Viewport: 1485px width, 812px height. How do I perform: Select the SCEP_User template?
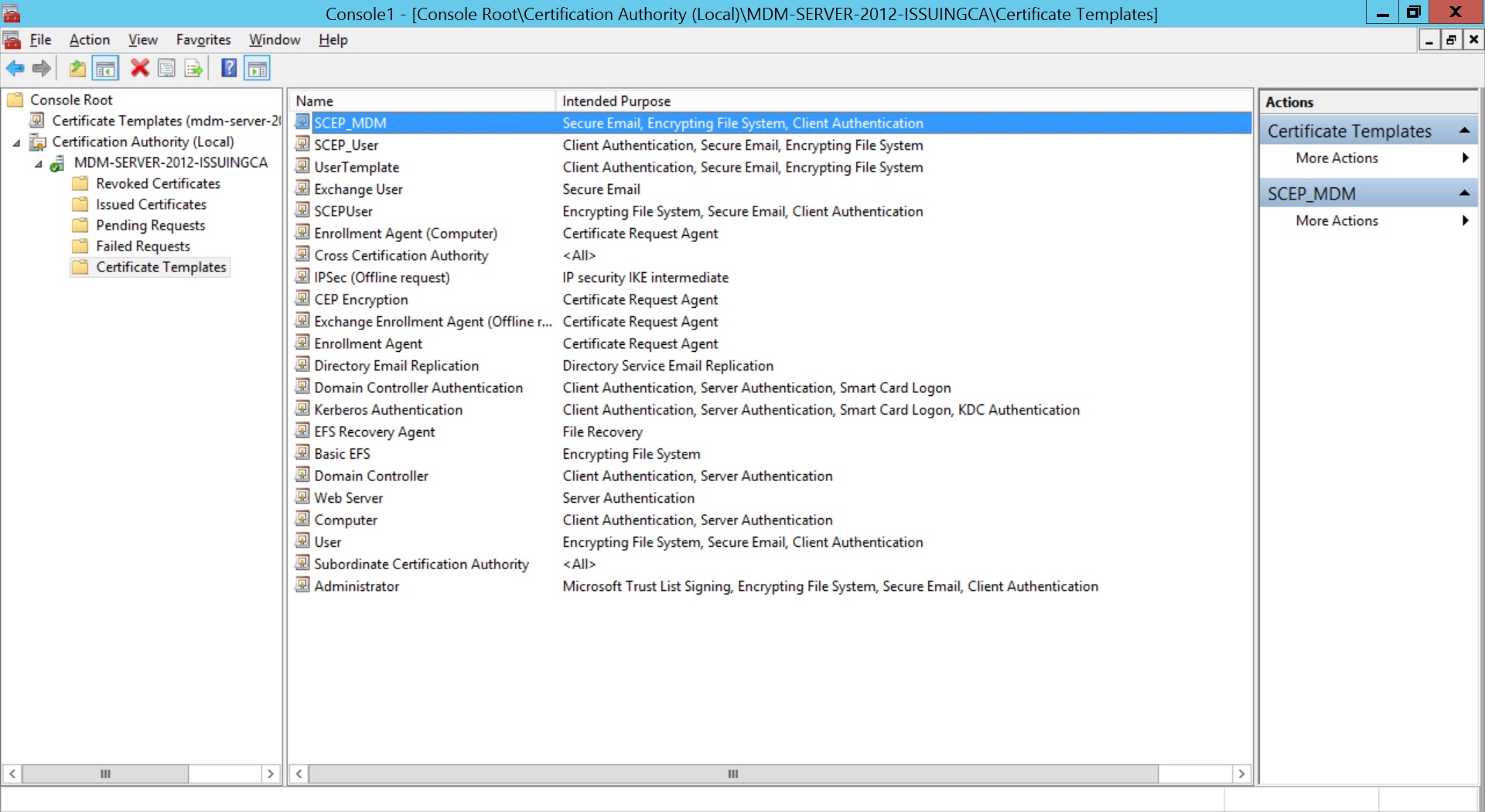tap(346, 145)
